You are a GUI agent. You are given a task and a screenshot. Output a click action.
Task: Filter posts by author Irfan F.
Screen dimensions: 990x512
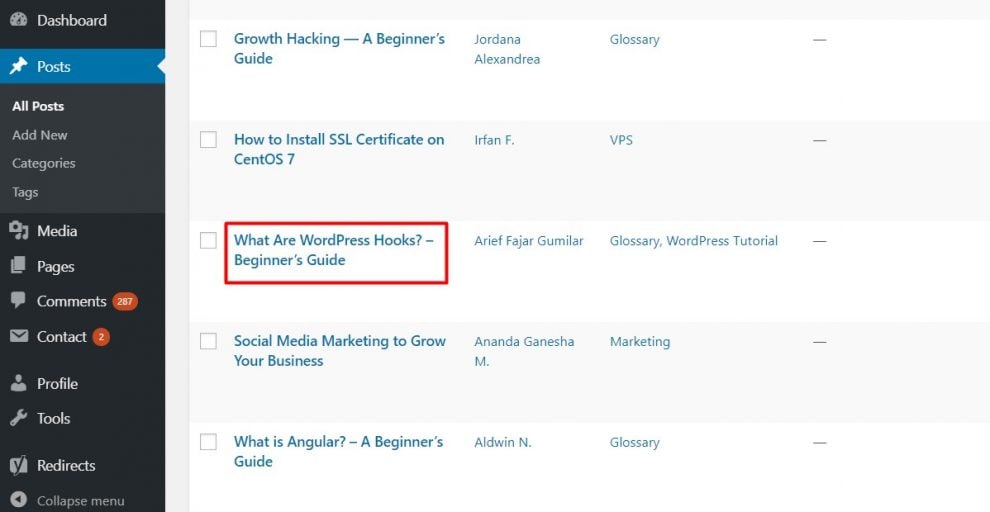(494, 140)
